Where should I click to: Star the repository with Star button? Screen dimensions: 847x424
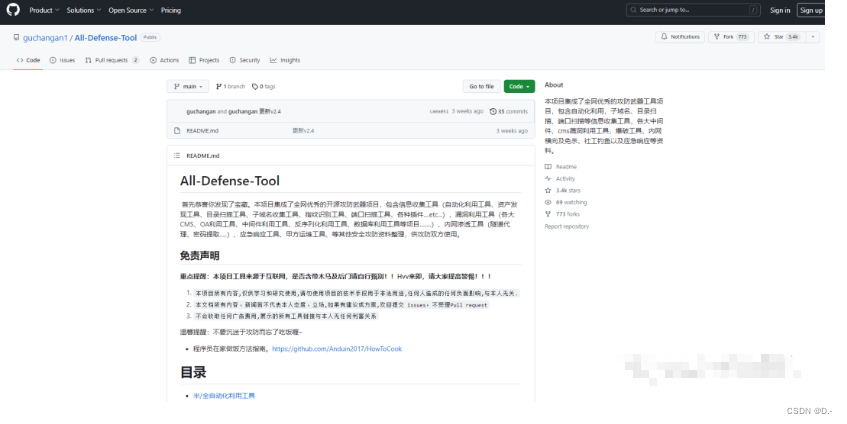[782, 37]
